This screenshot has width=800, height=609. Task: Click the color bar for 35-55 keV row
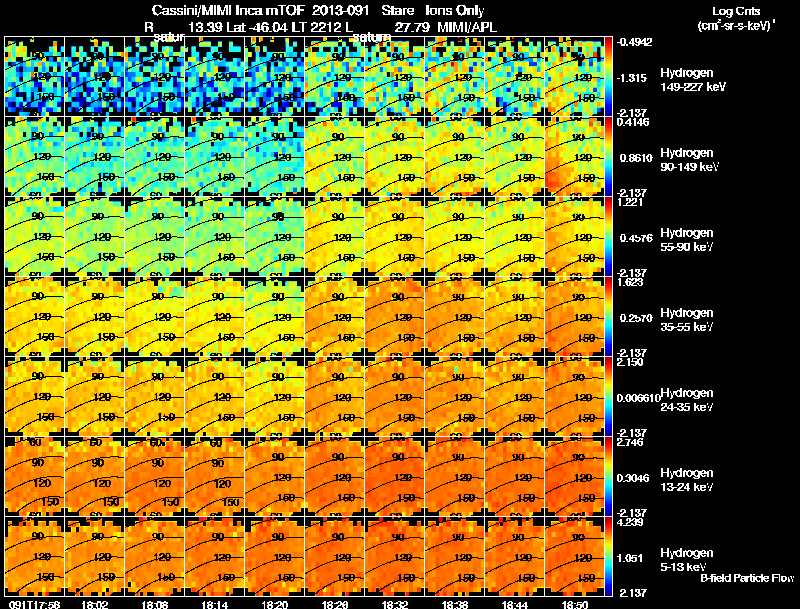tap(609, 316)
